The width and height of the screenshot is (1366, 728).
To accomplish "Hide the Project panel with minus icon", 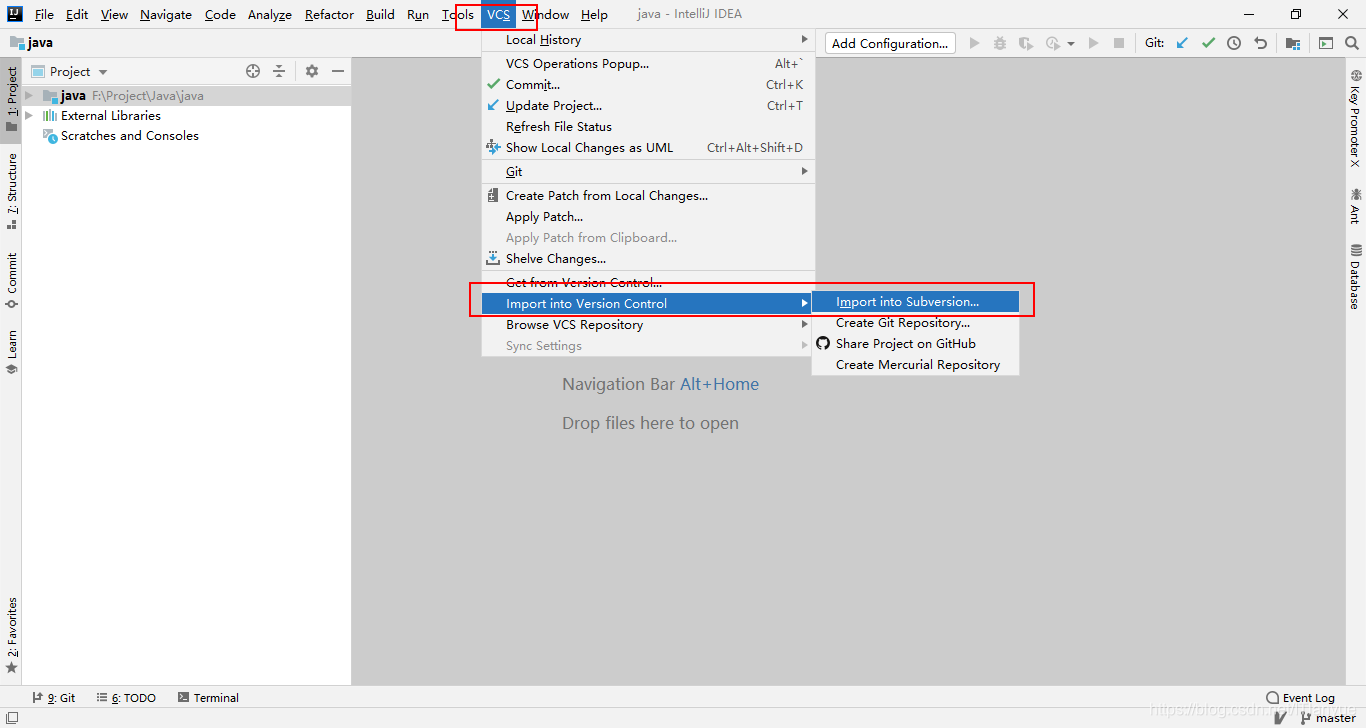I will (x=338, y=71).
